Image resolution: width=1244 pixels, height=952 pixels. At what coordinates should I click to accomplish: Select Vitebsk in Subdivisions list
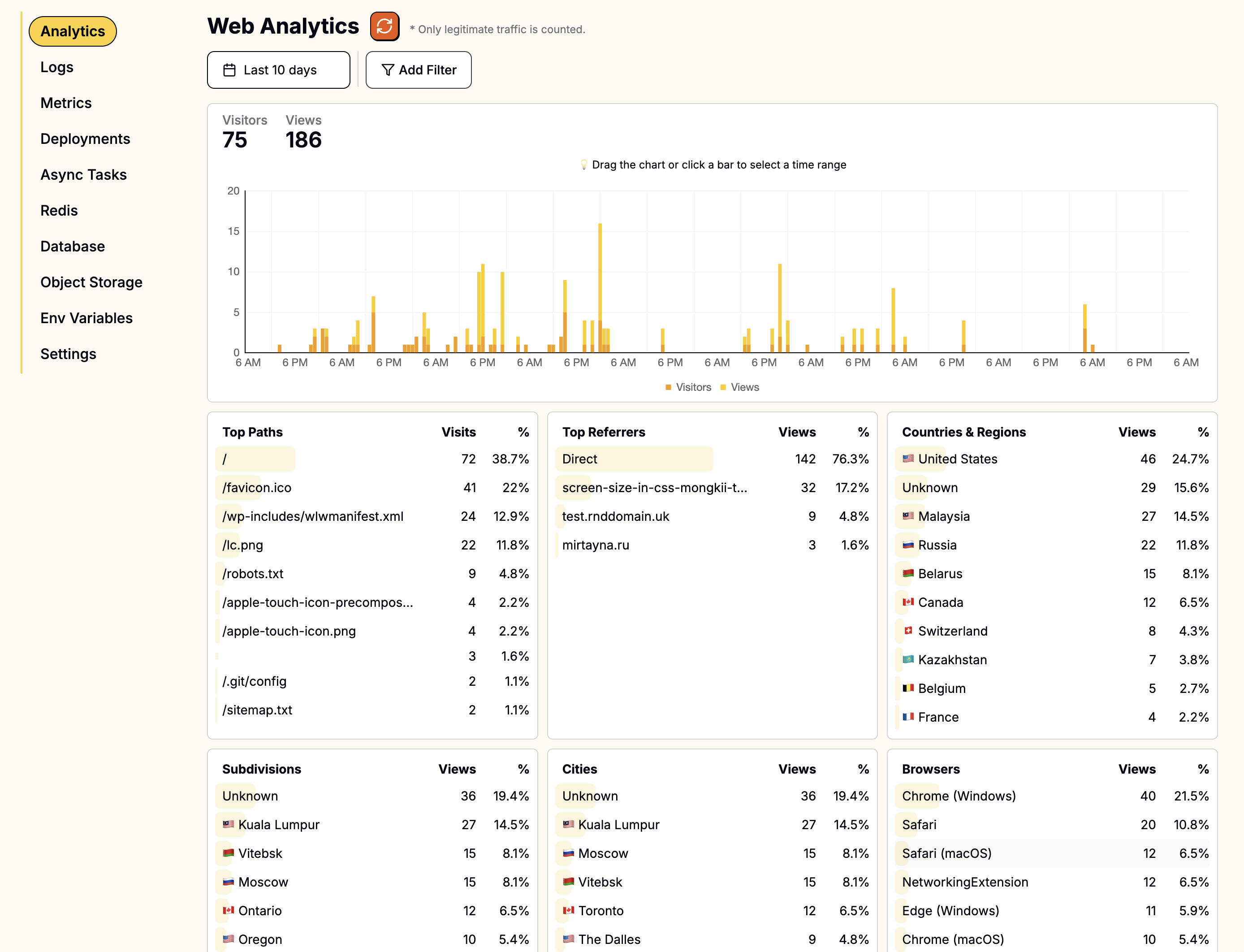point(373,853)
